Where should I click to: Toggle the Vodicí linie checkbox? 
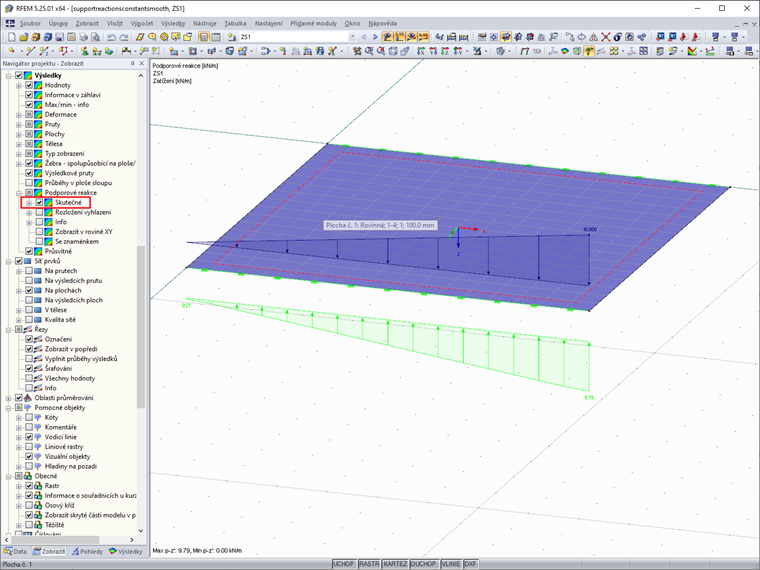pyautogui.click(x=29, y=437)
